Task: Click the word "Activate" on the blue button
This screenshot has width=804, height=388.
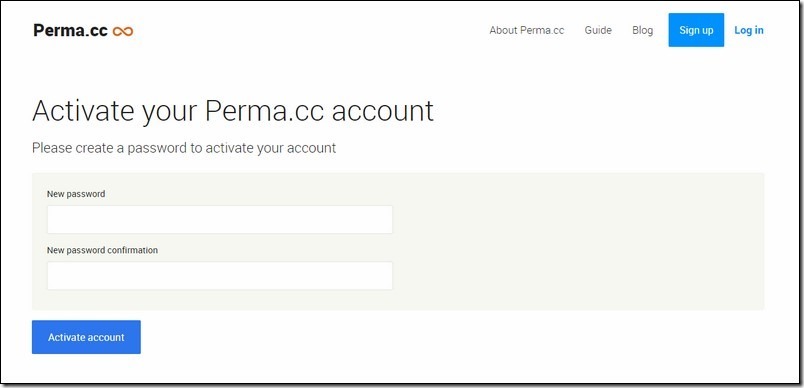Action: click(x=66, y=337)
